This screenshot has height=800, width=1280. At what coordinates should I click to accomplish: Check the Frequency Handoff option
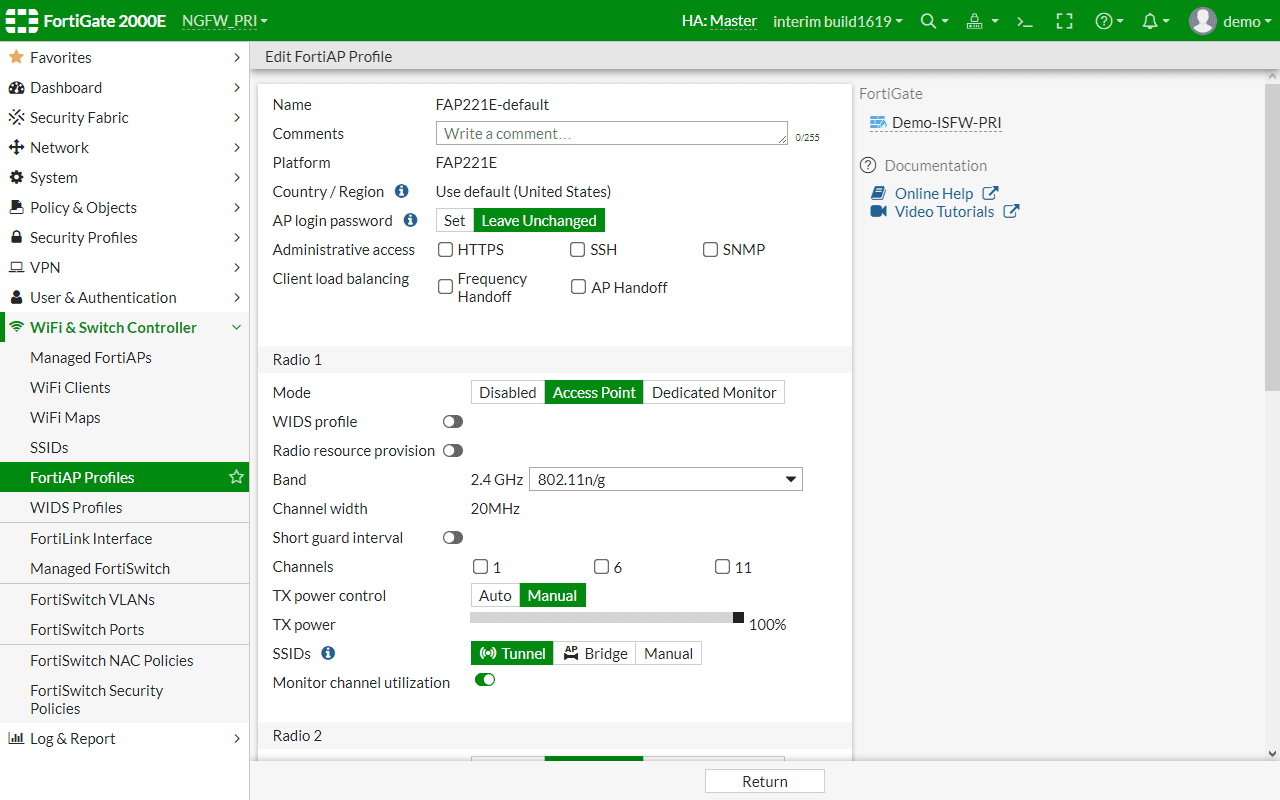(x=446, y=287)
